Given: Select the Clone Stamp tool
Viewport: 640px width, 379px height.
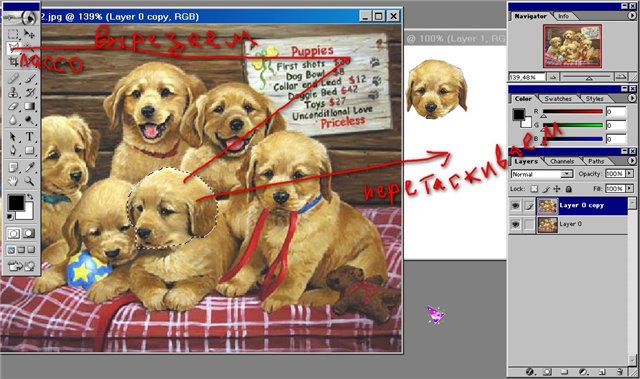Looking at the screenshot, I should [13, 92].
